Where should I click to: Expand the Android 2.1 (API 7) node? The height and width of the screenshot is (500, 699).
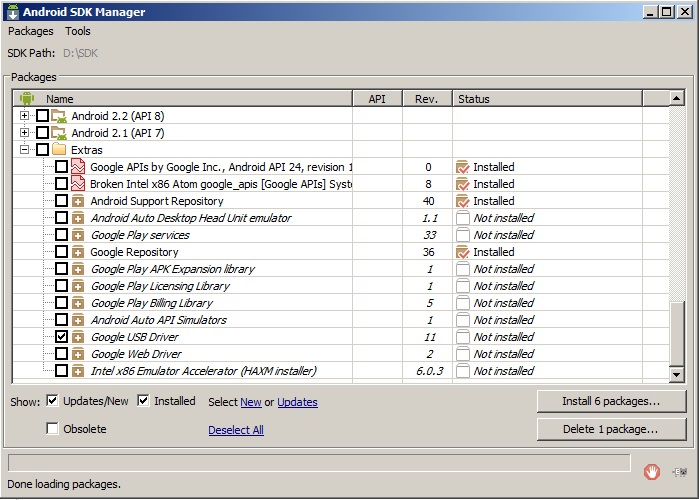pyautogui.click(x=25, y=133)
